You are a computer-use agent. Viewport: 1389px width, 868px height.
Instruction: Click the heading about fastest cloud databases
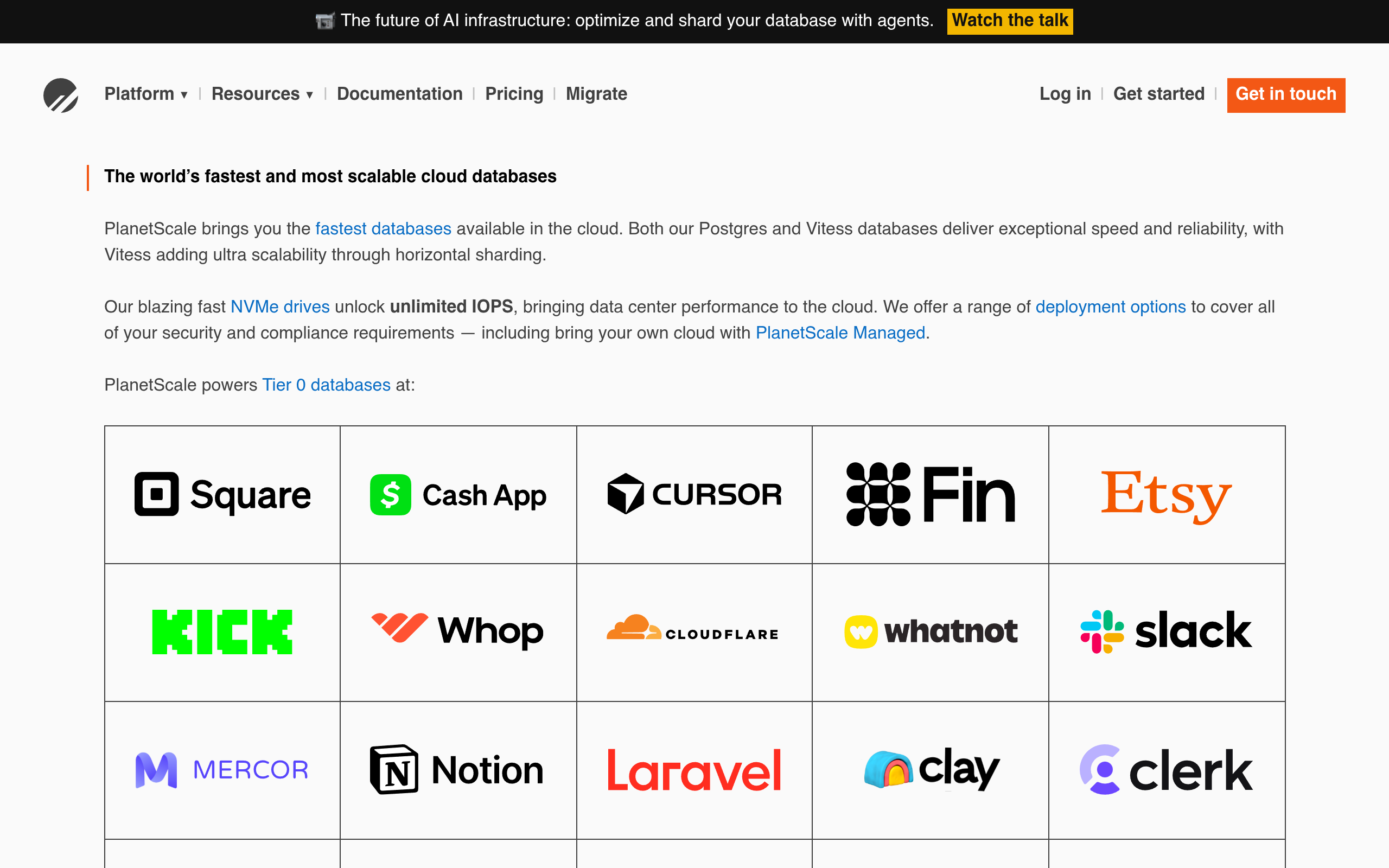tap(330, 177)
